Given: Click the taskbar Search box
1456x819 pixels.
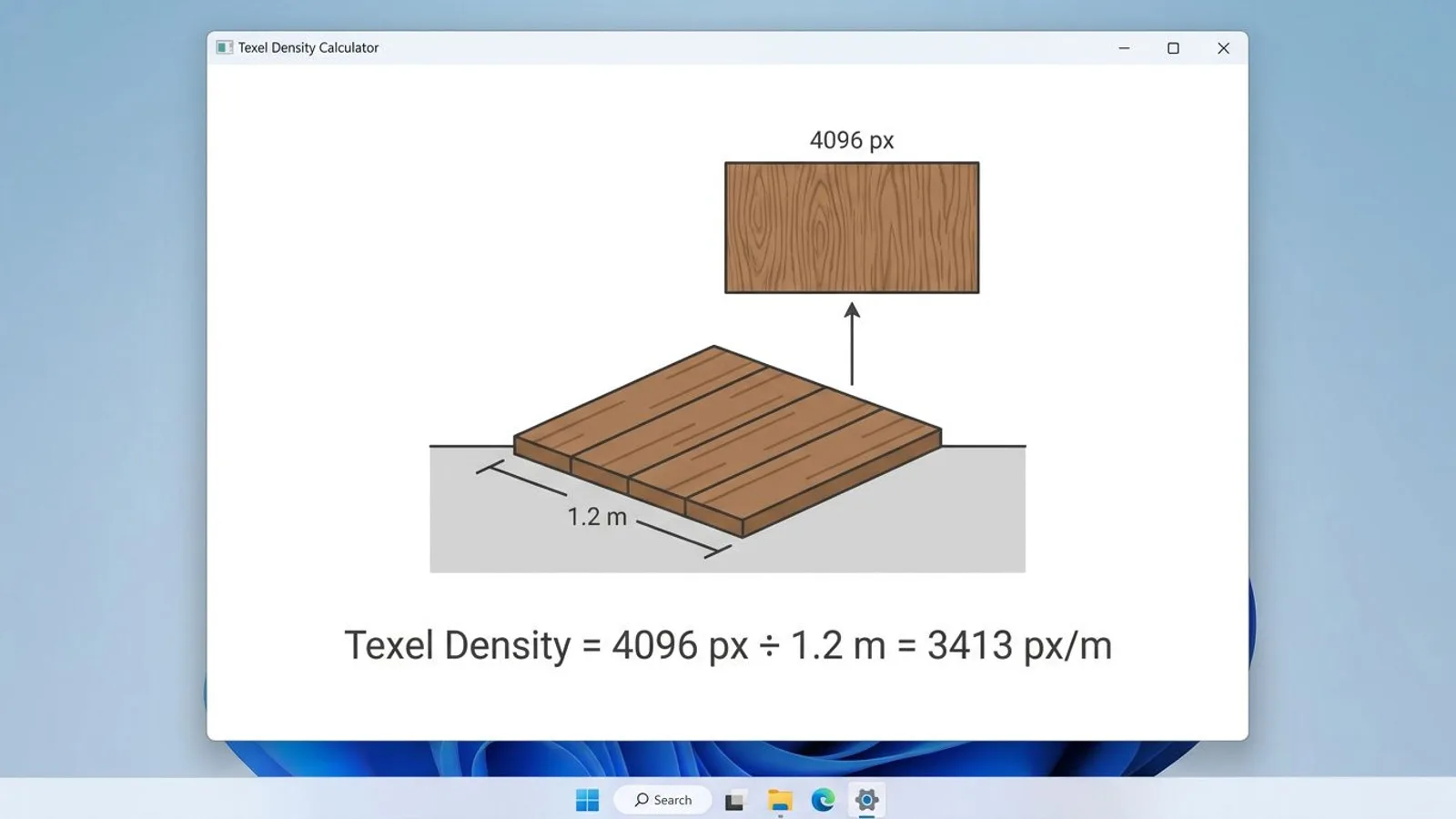Looking at the screenshot, I should 662,800.
